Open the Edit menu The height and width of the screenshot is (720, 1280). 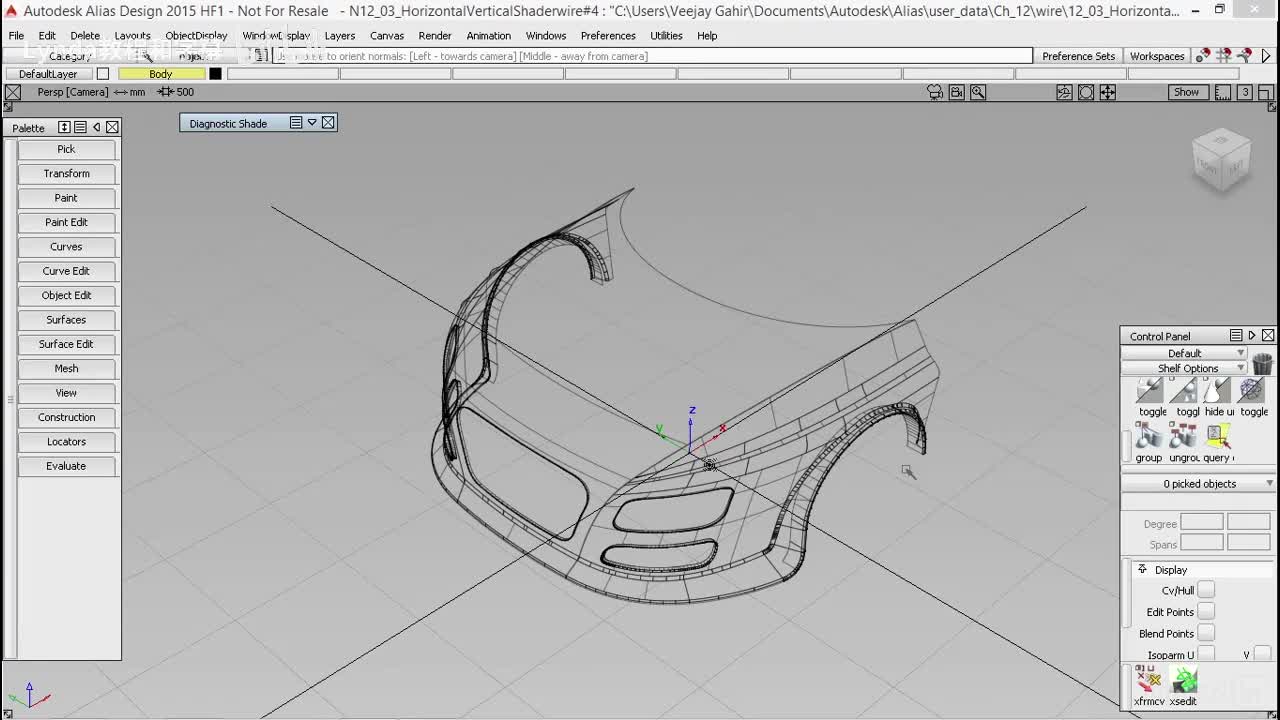(47, 36)
